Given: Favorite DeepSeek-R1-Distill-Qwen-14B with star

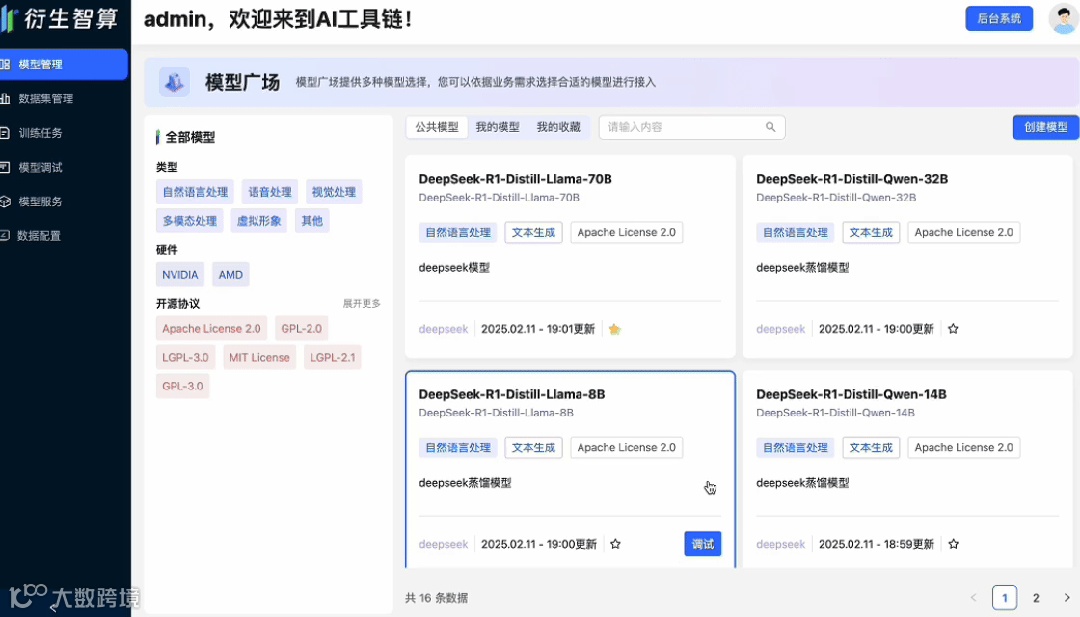Looking at the screenshot, I should coord(953,544).
